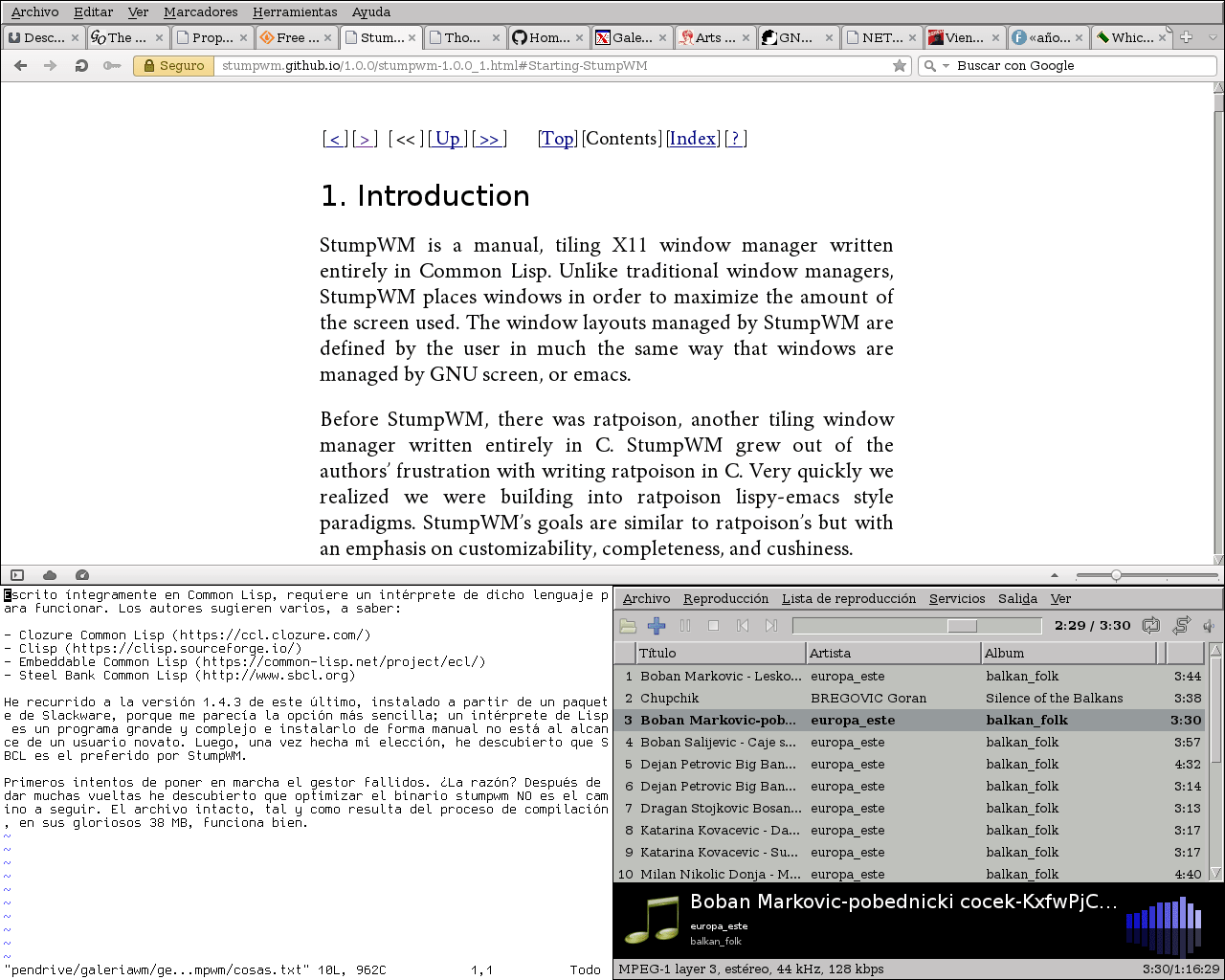Go to the previous track
This screenshot has width=1225, height=980.
(x=743, y=626)
